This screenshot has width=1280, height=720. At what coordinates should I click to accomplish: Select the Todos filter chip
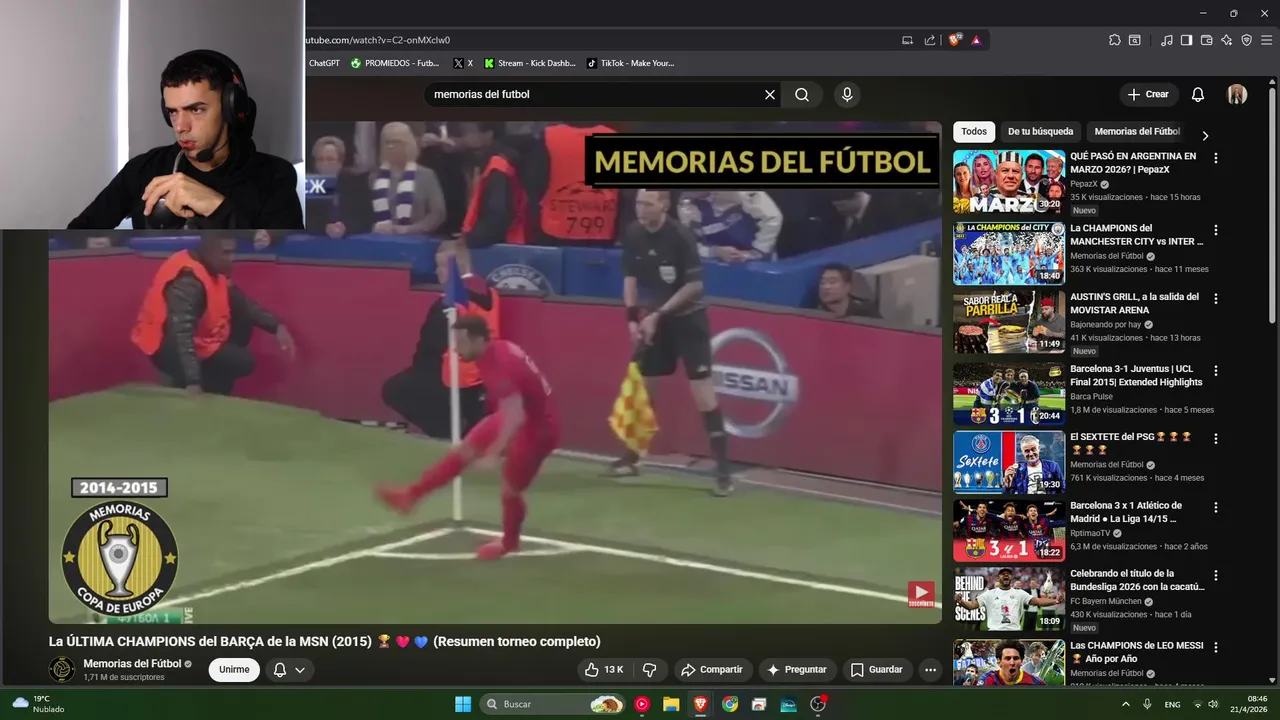tap(973, 131)
